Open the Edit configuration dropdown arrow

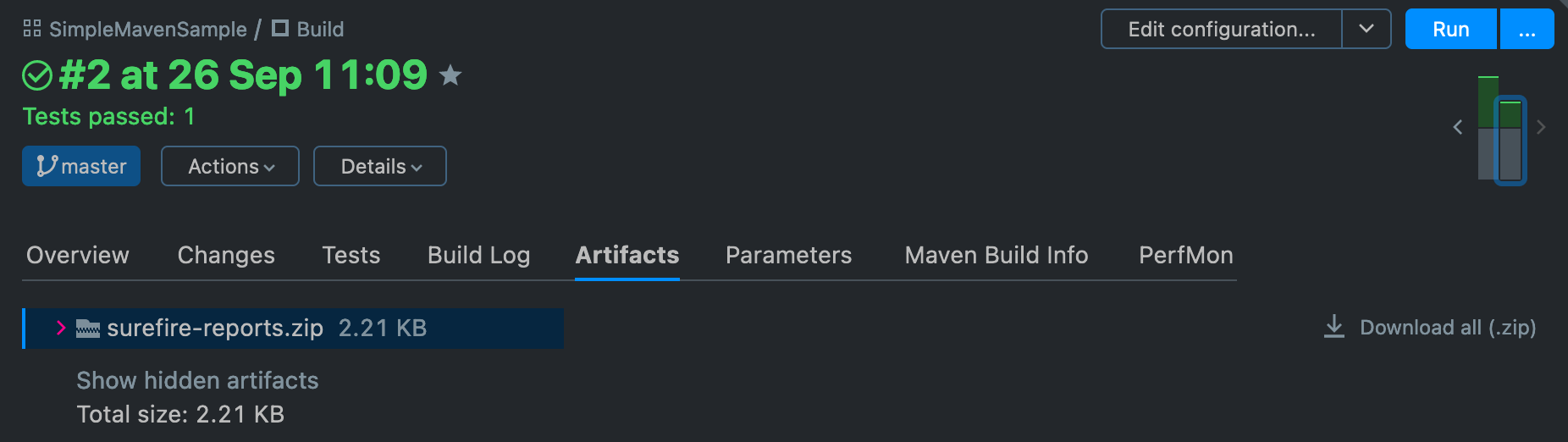(x=1366, y=29)
